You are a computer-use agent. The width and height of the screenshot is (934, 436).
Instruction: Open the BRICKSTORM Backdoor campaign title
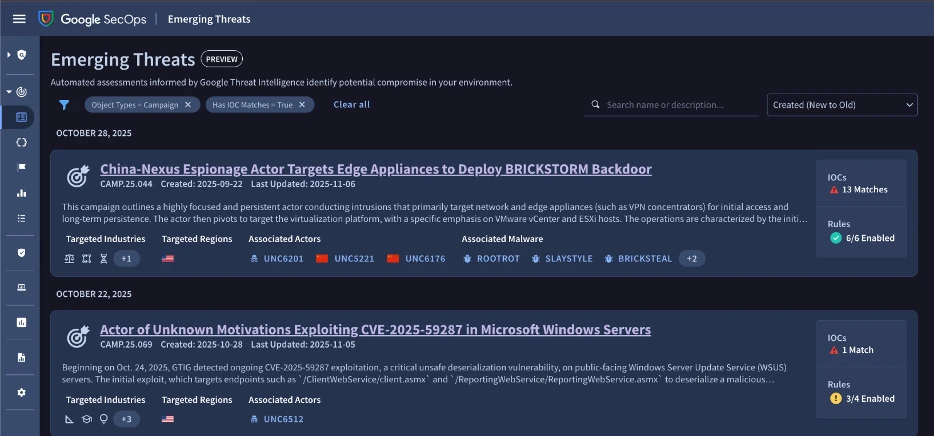(x=376, y=169)
